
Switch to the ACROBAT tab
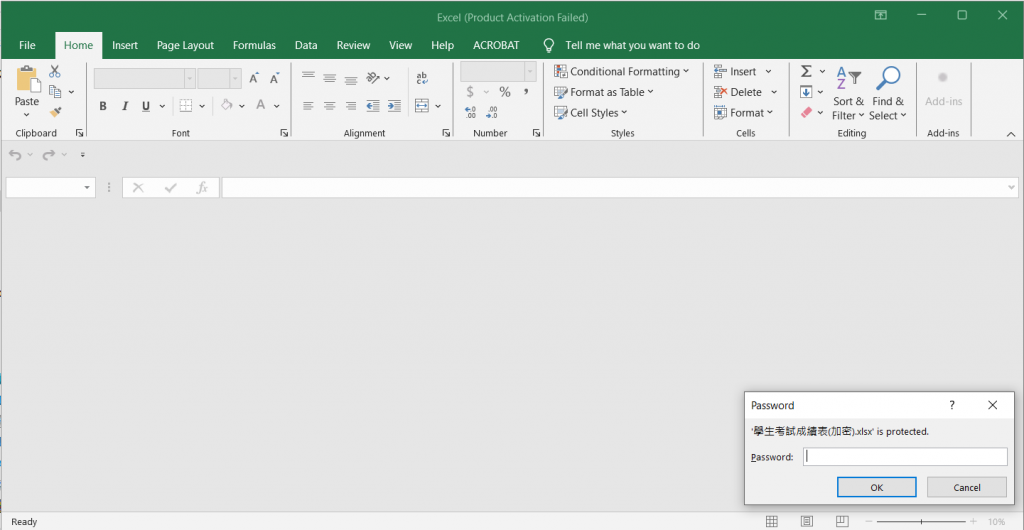click(x=496, y=45)
